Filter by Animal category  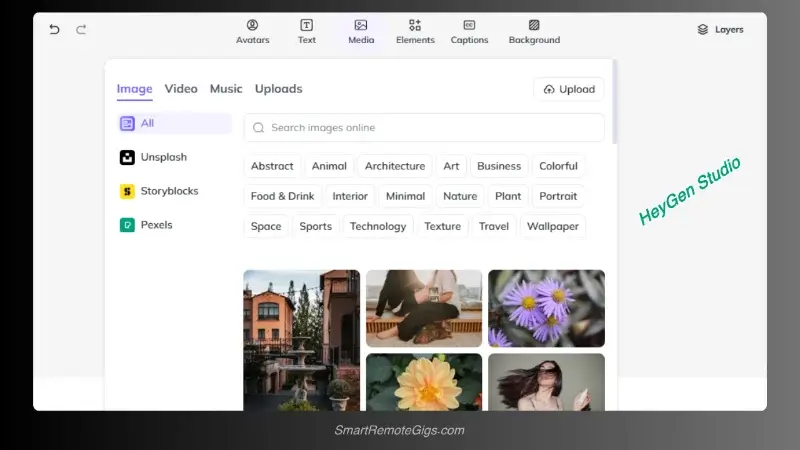(329, 166)
